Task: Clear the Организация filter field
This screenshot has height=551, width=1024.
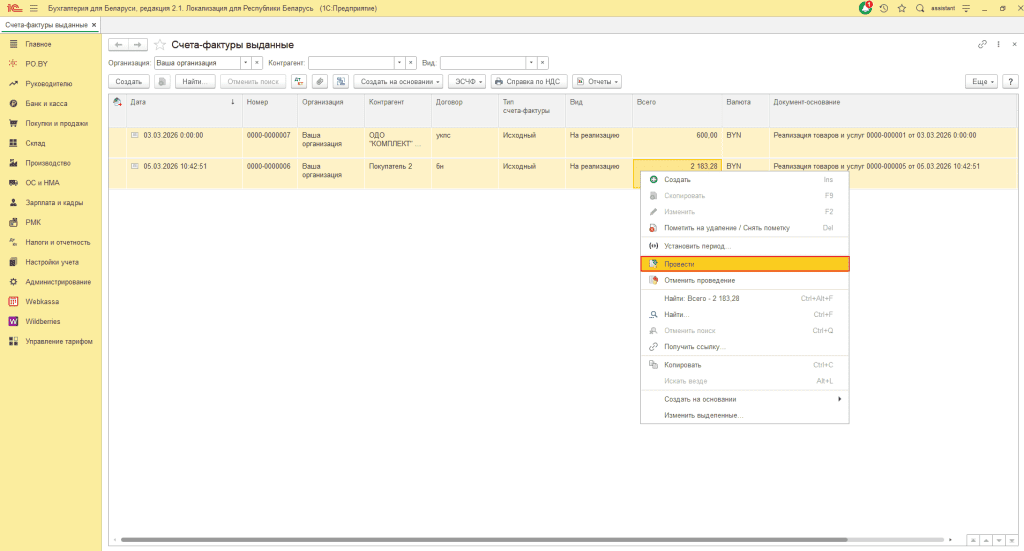Action: click(257, 62)
